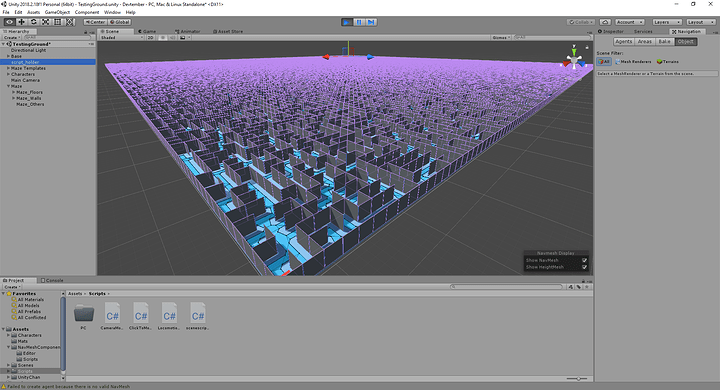Open the Layers dropdown
720x390 pixels.
[667, 22]
